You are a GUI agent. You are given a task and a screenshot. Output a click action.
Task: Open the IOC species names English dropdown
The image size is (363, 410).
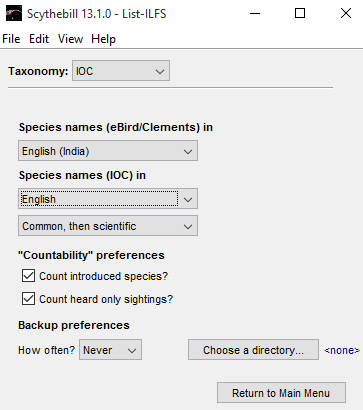(108, 199)
